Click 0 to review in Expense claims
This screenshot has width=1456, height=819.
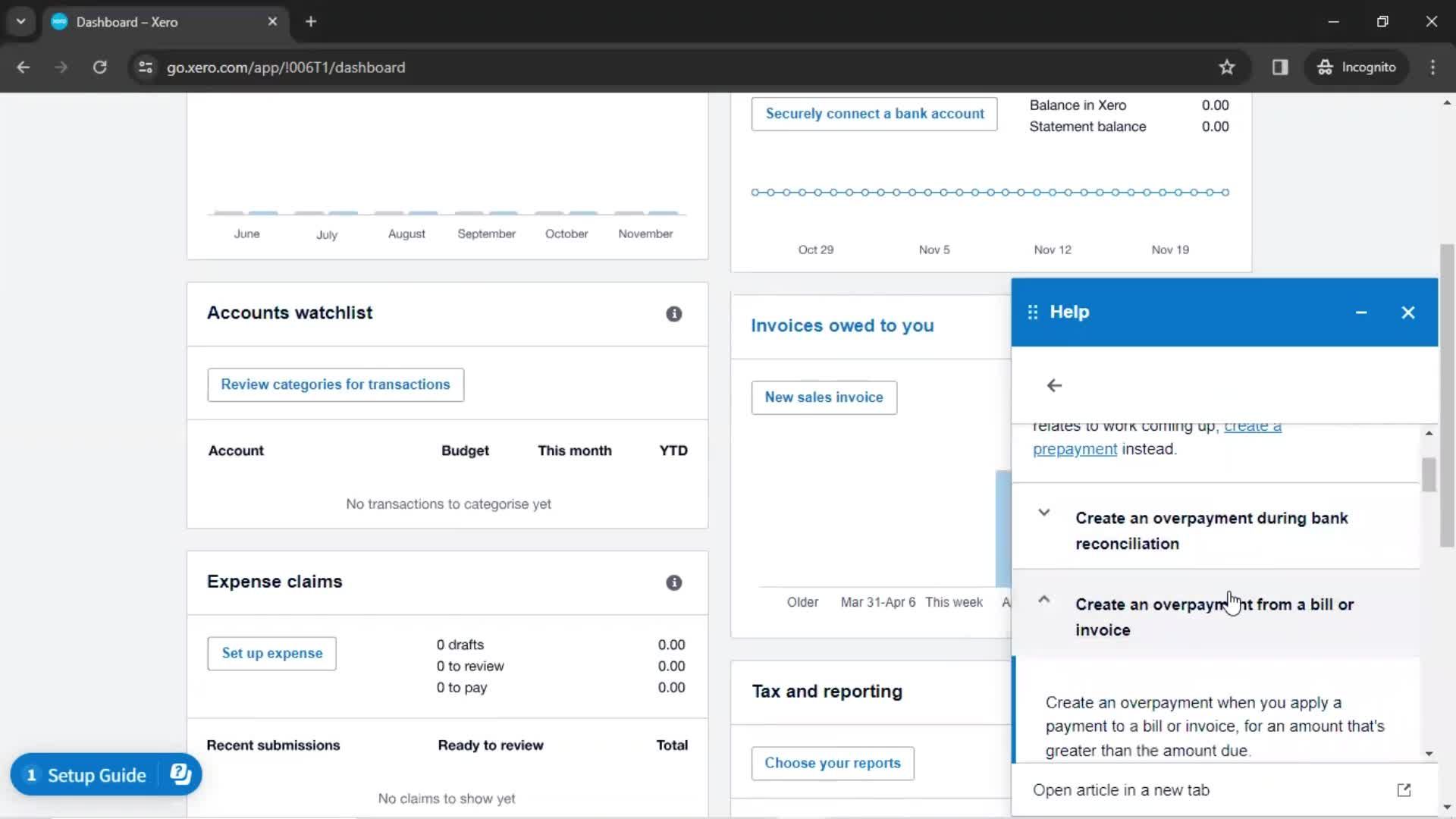coord(469,666)
